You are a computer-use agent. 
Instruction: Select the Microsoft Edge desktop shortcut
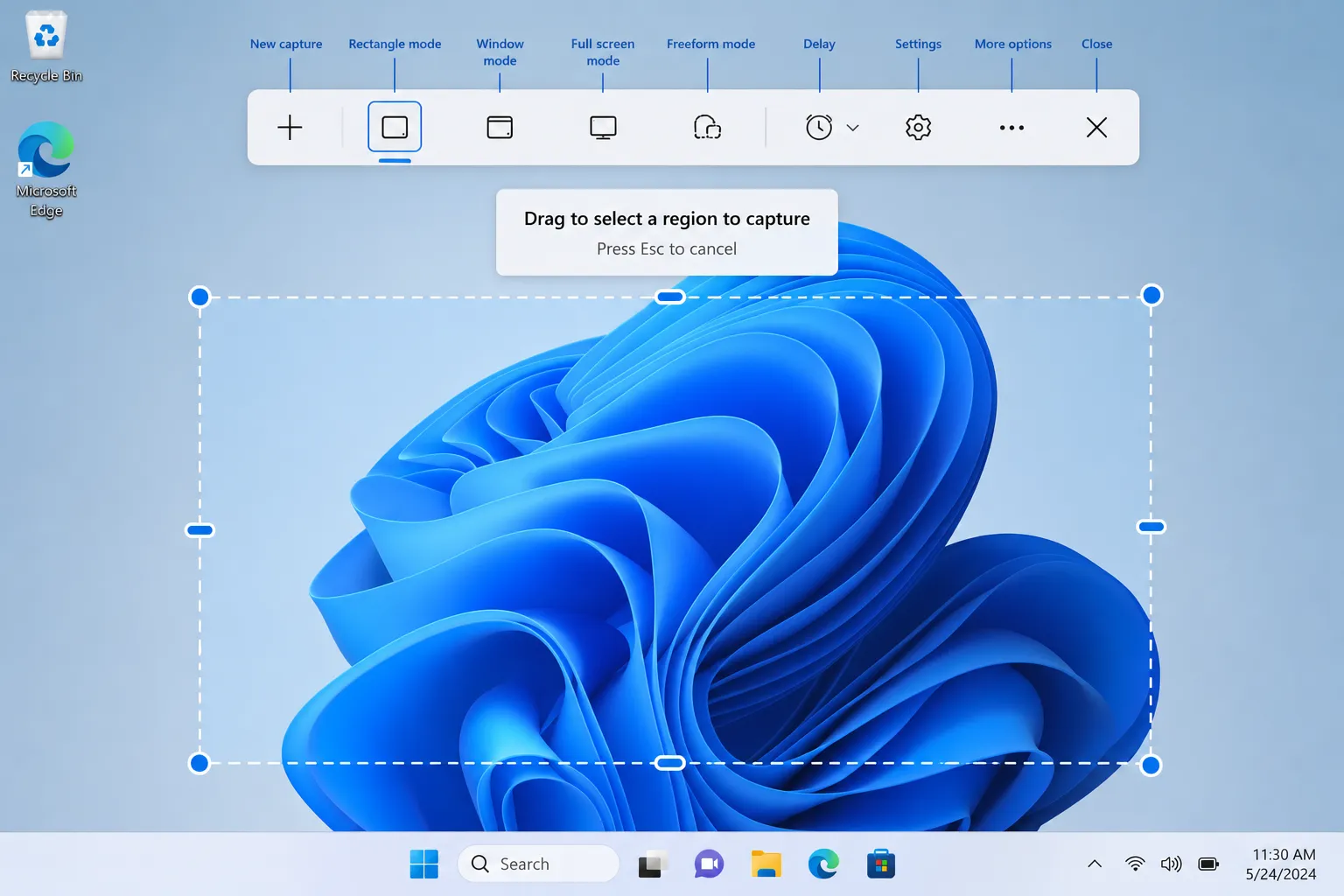46,170
